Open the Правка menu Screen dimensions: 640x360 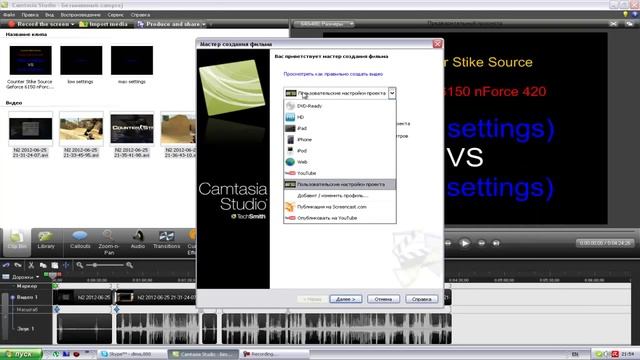(30, 15)
